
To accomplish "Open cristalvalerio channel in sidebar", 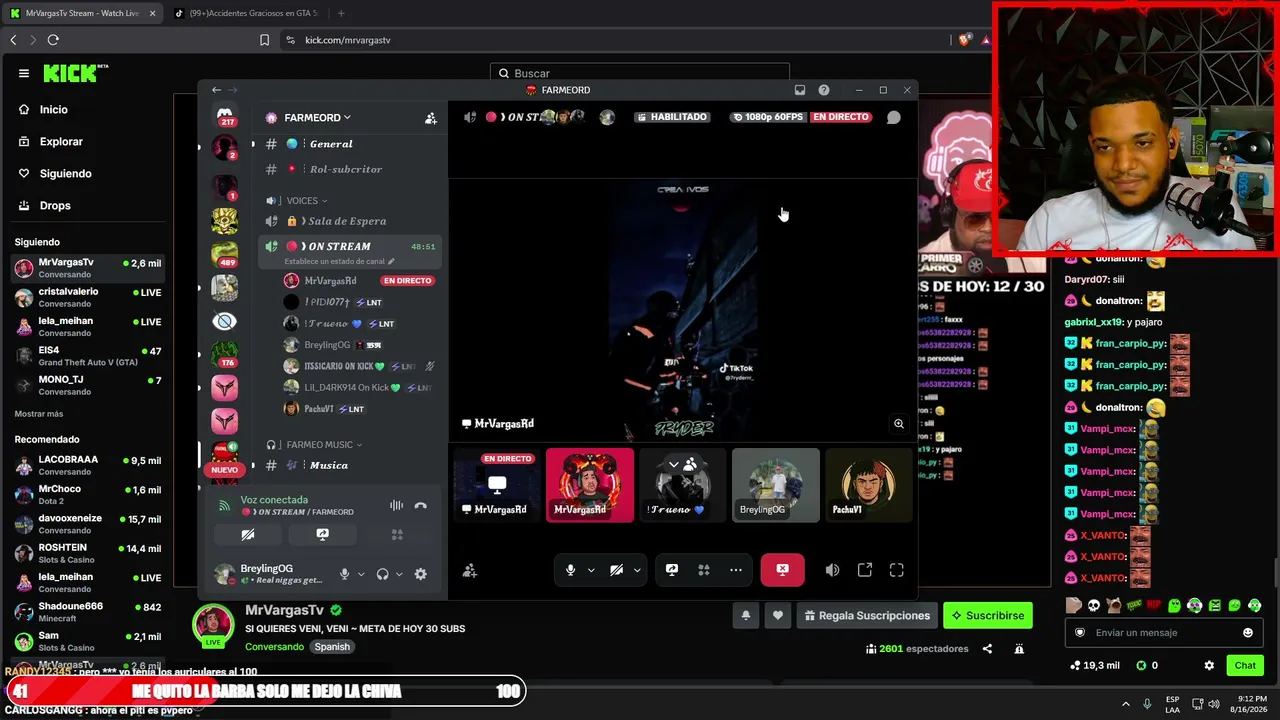I will pos(87,297).
